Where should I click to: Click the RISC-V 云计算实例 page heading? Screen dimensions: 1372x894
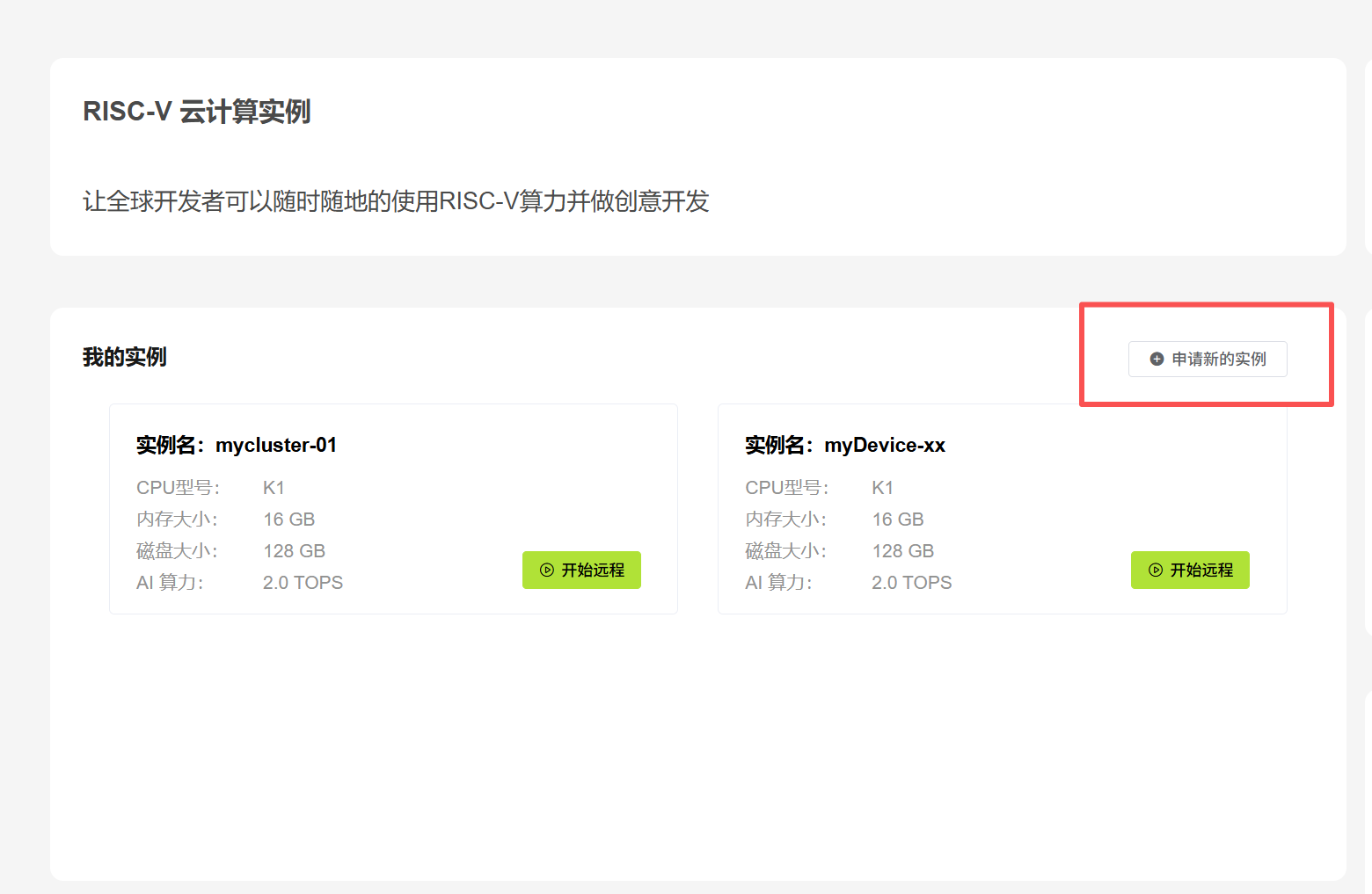(x=196, y=112)
